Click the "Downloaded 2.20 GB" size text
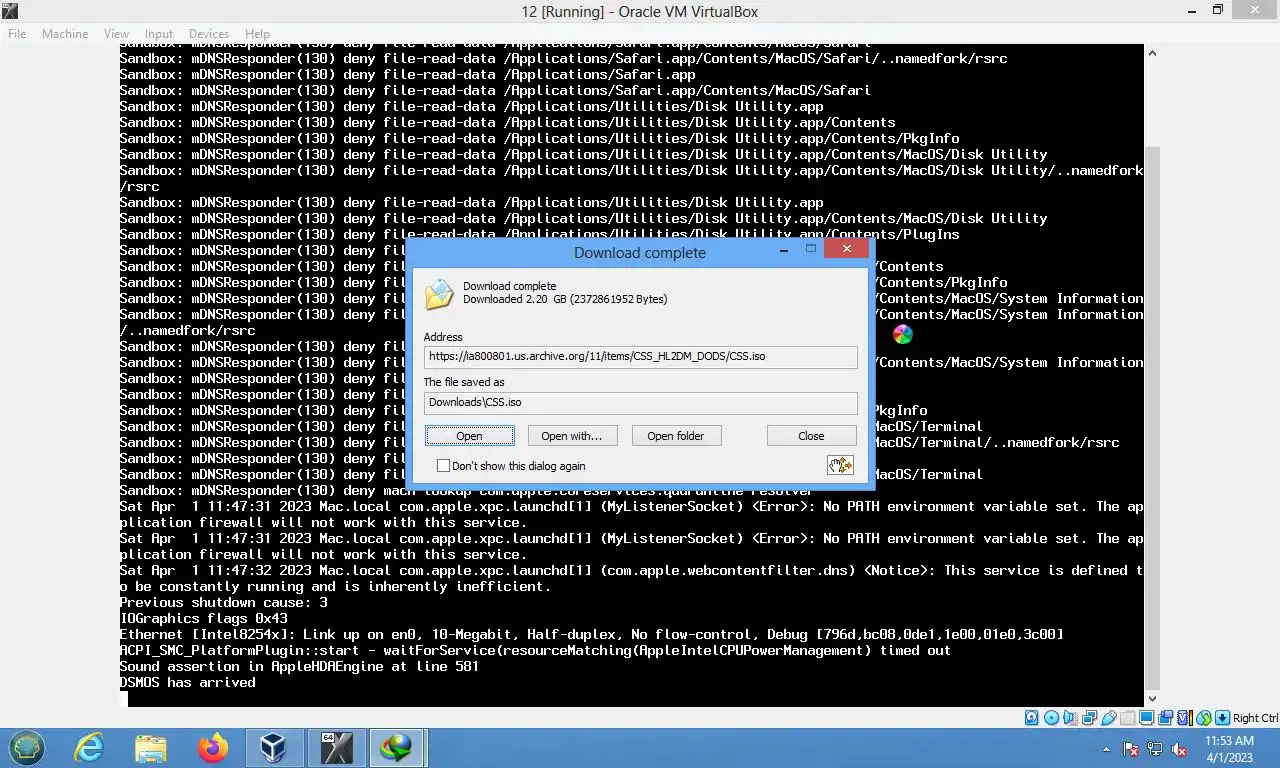Screen dimensions: 1280x768 [x=565, y=299]
